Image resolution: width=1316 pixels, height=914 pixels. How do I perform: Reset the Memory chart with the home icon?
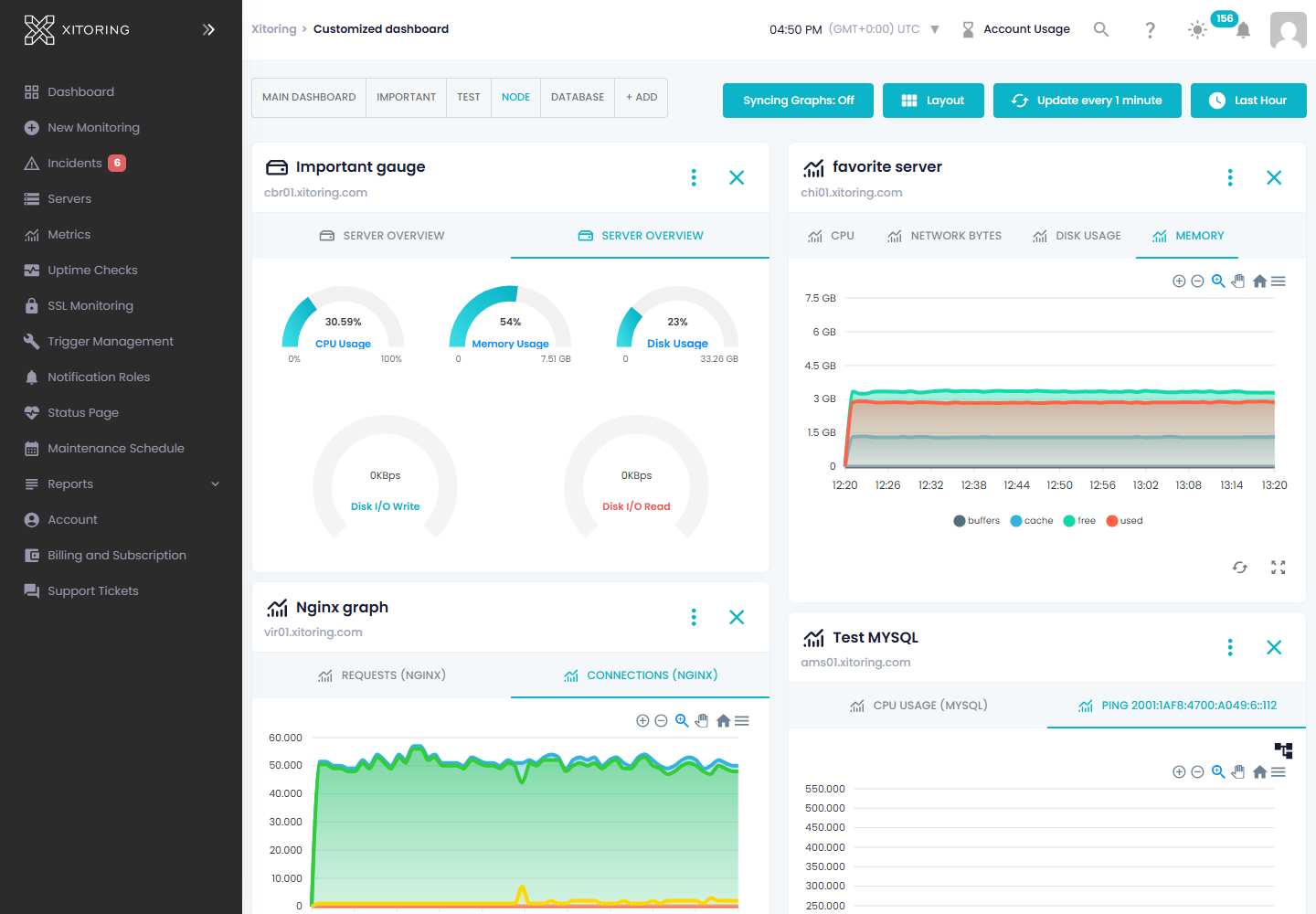1259,281
